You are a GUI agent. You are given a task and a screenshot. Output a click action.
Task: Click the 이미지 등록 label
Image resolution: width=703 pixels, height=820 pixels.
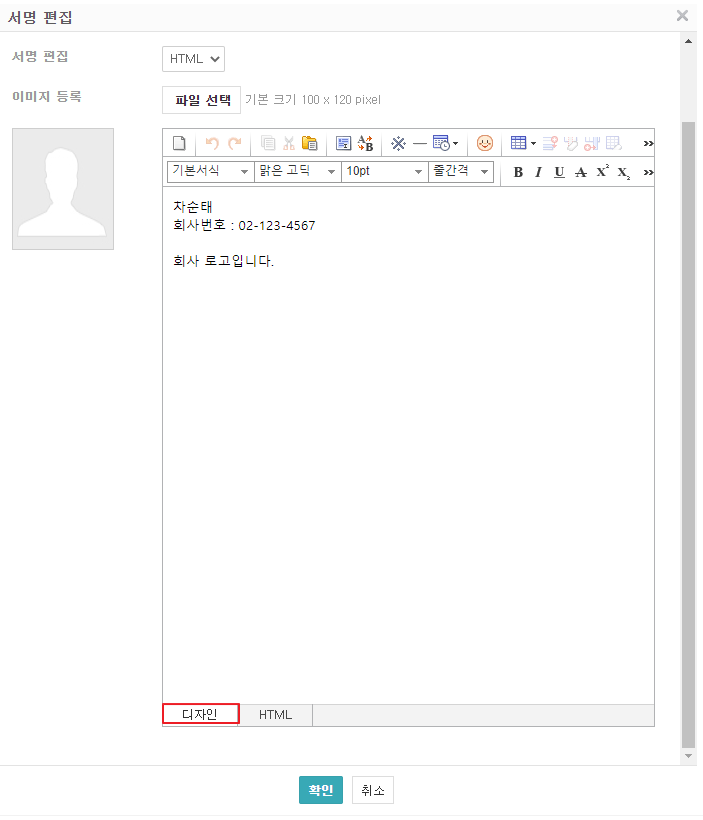(47, 96)
